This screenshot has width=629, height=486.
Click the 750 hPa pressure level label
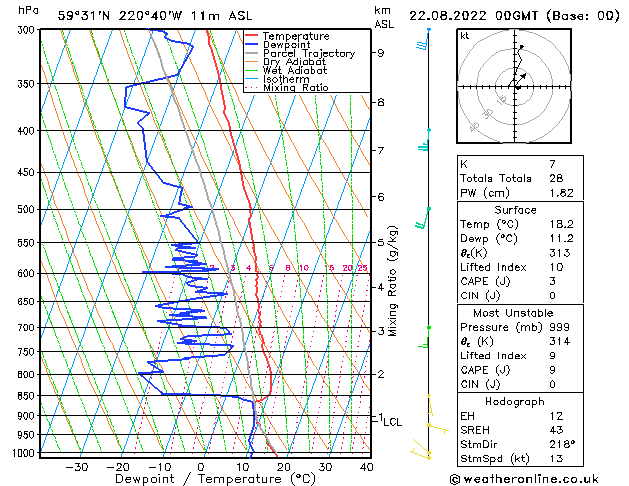(x=28, y=352)
